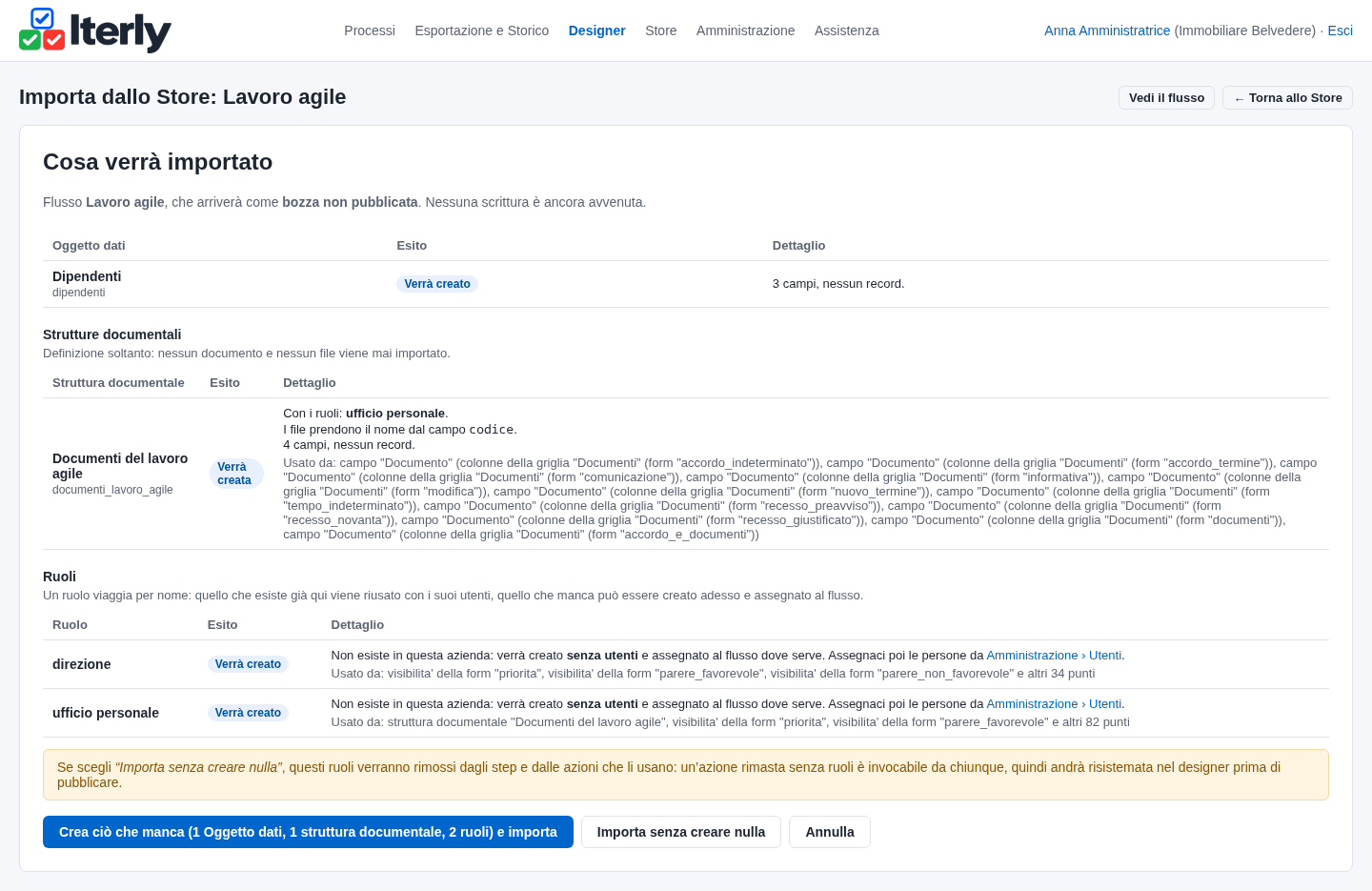Open the Store navigation item
The width and height of the screenshot is (1372, 891).
[x=661, y=30]
